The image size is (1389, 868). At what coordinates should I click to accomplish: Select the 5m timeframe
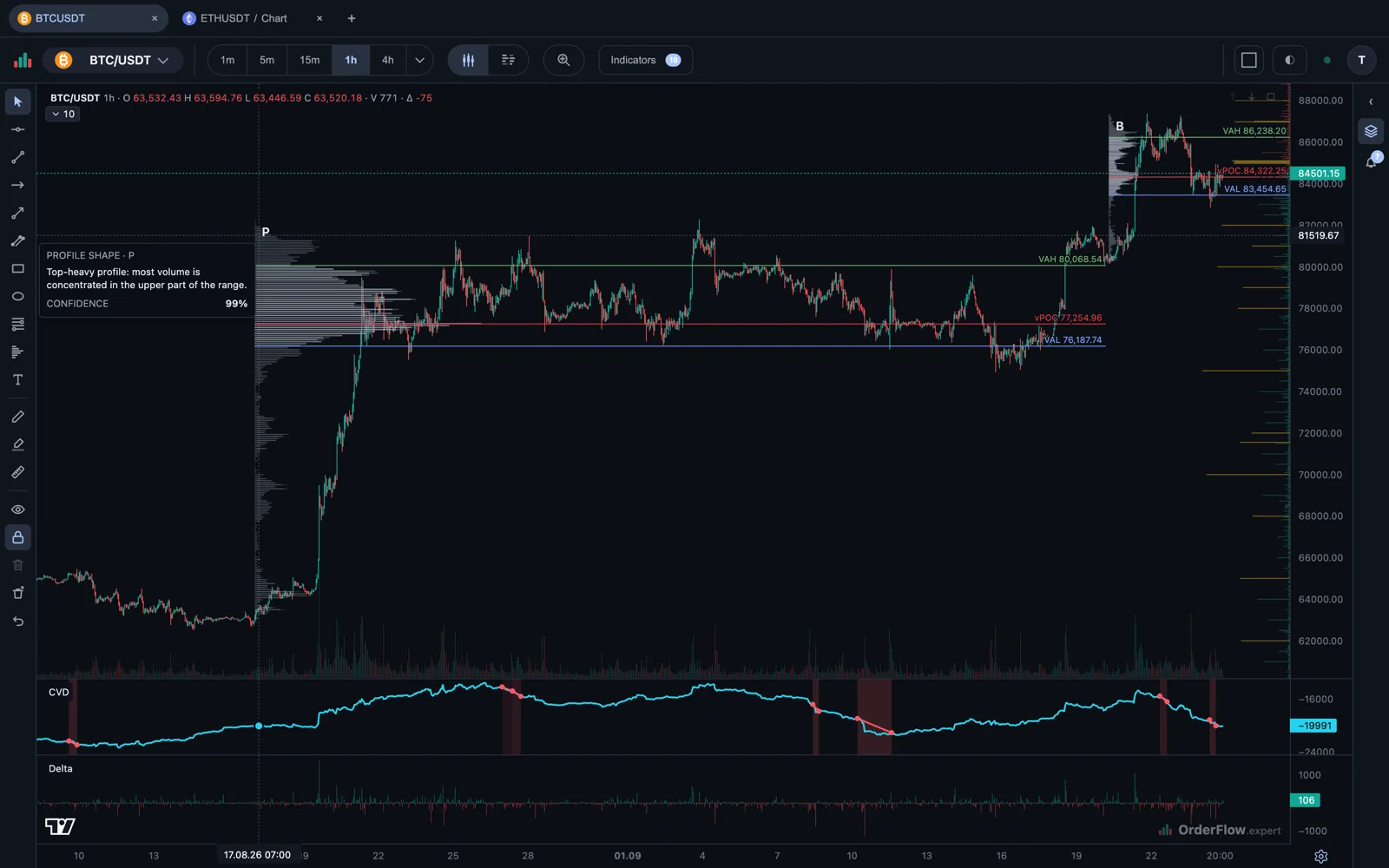tap(267, 60)
